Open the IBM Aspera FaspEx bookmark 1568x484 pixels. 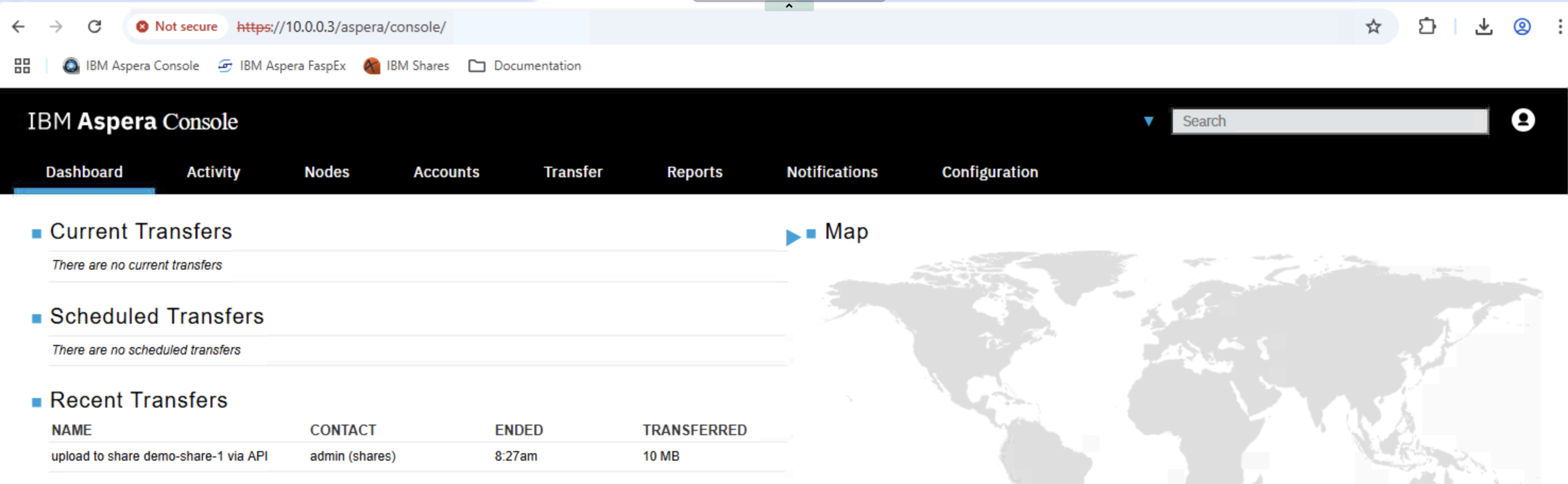tap(281, 66)
